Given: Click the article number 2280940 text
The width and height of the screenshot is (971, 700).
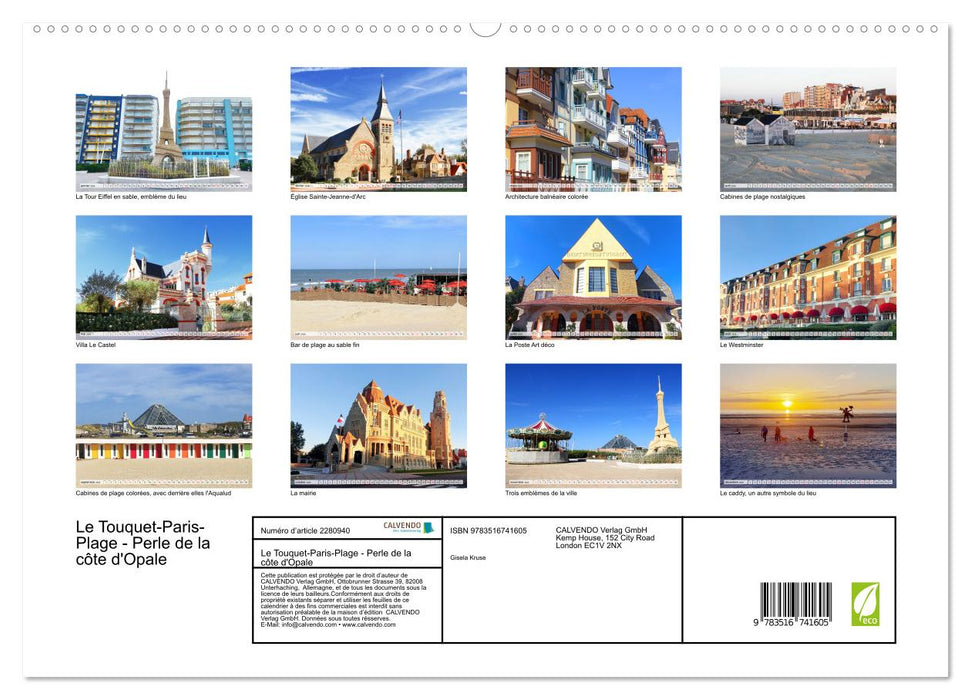Looking at the screenshot, I should [303, 528].
